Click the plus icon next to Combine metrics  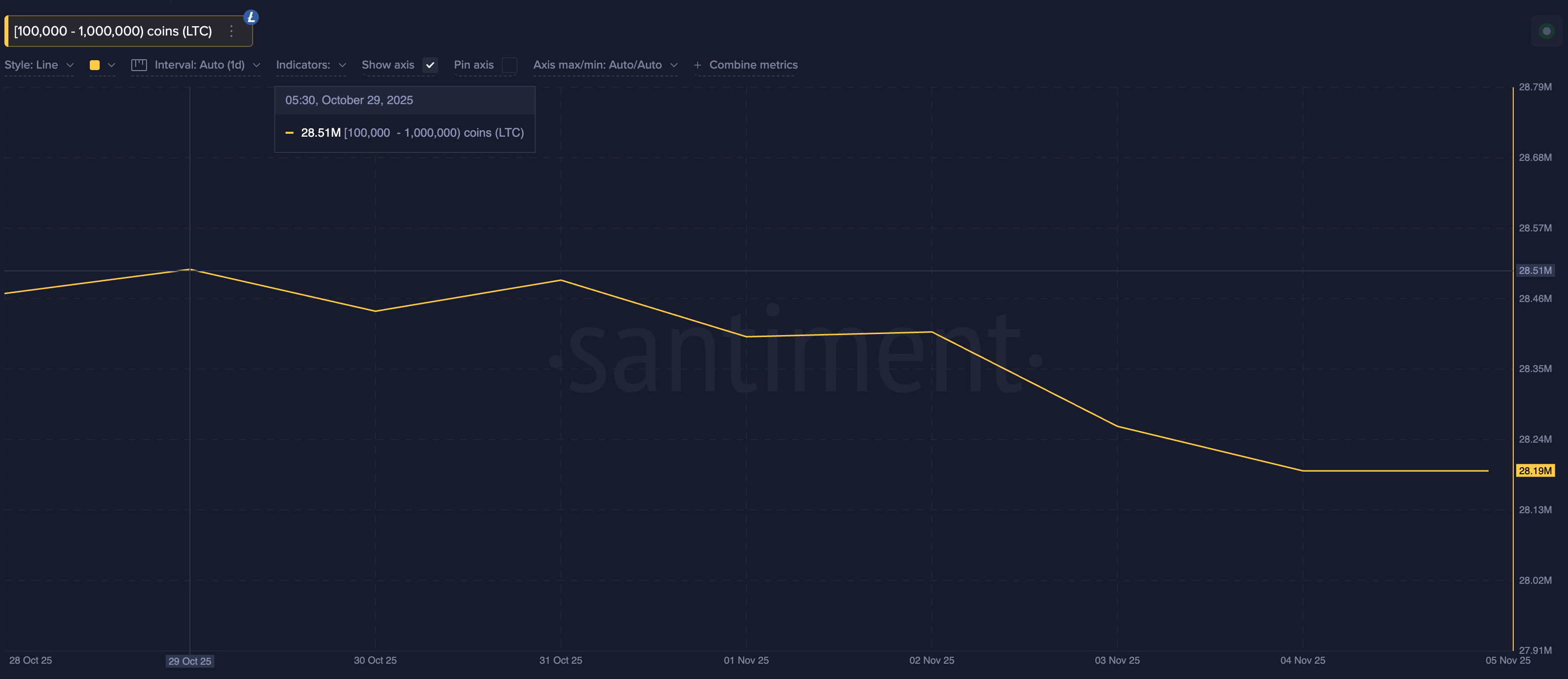coord(698,65)
